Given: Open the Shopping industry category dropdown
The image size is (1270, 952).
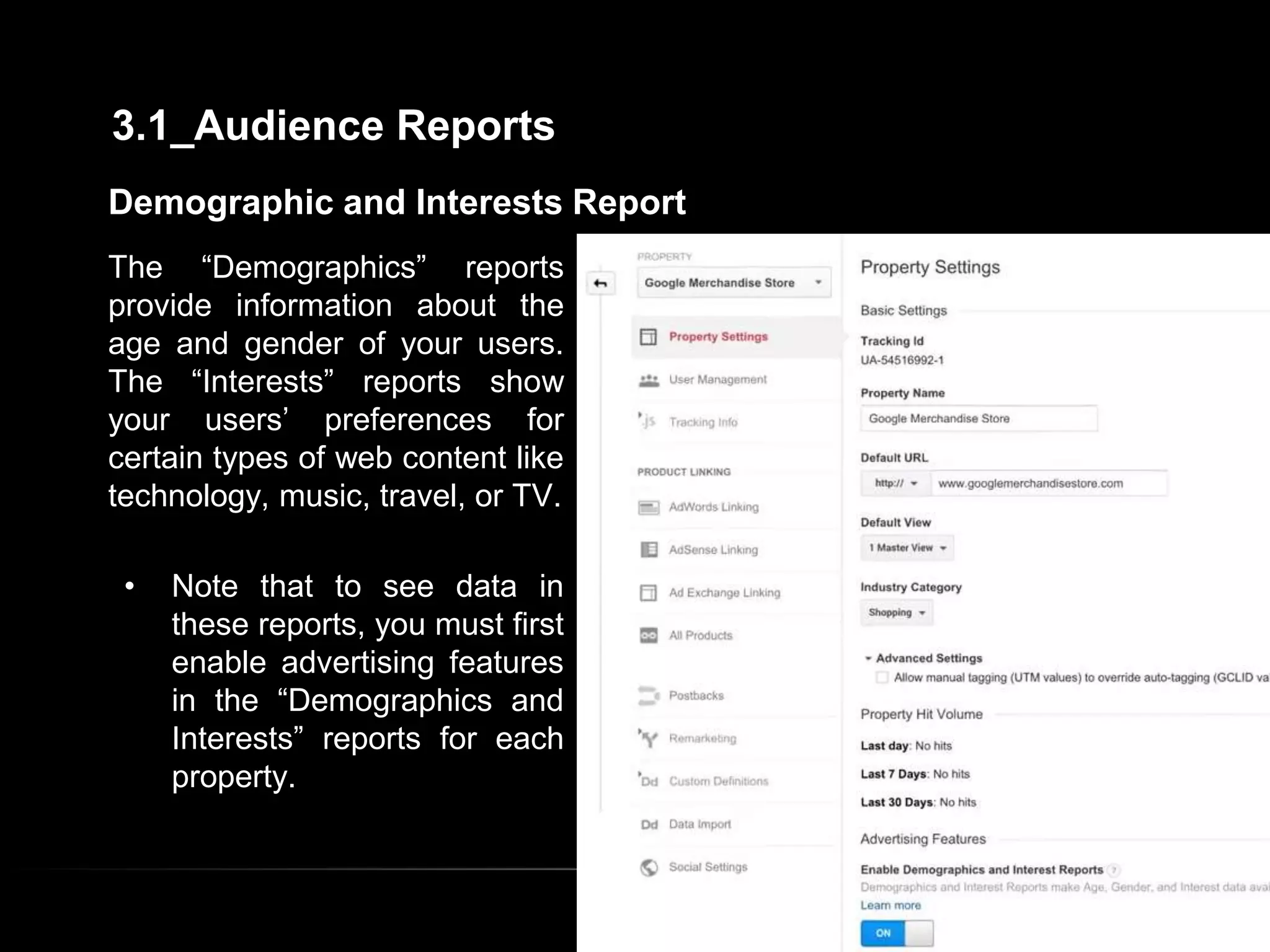Looking at the screenshot, I should click(x=897, y=613).
